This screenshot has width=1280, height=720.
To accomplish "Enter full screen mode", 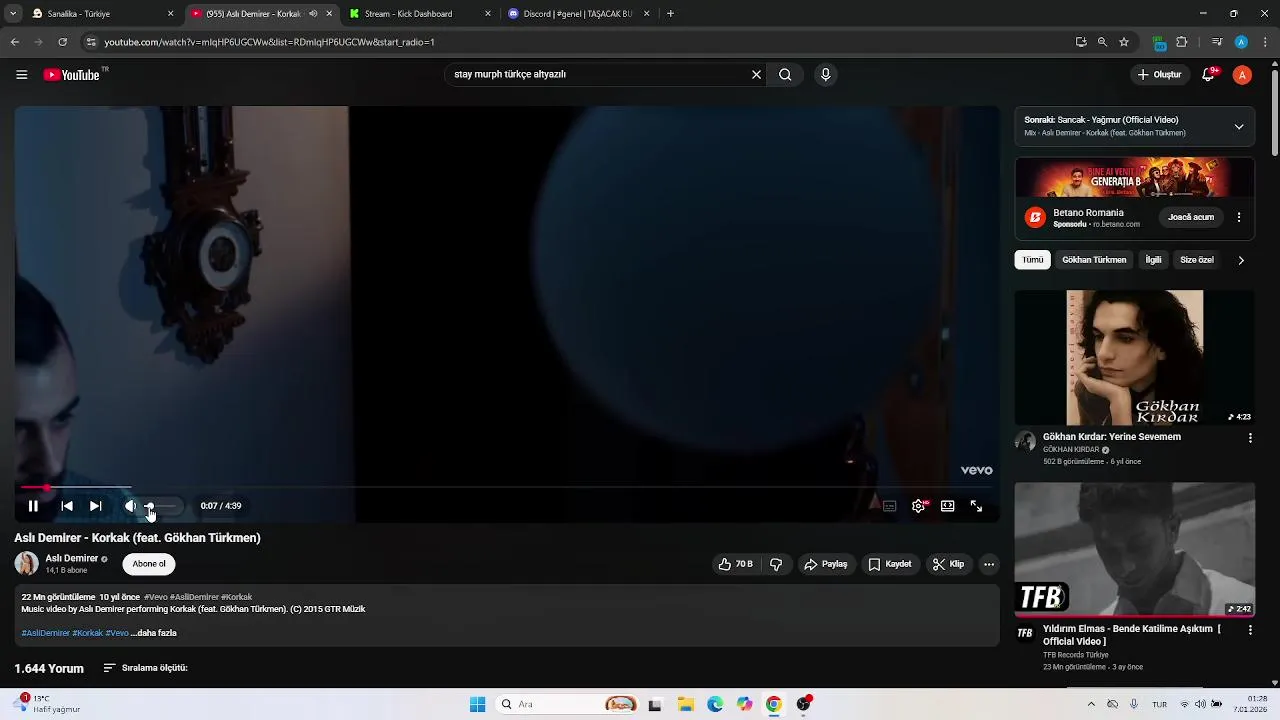I will point(976,506).
